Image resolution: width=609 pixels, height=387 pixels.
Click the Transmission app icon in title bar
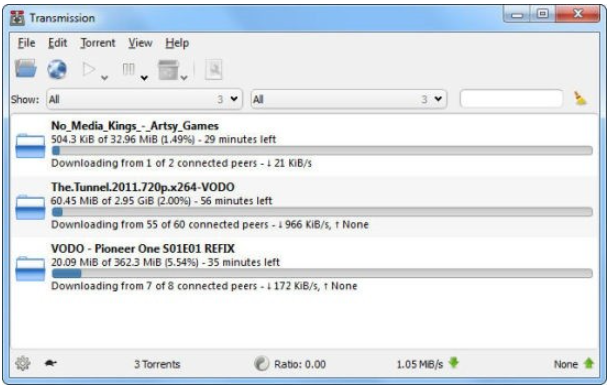(x=17, y=18)
